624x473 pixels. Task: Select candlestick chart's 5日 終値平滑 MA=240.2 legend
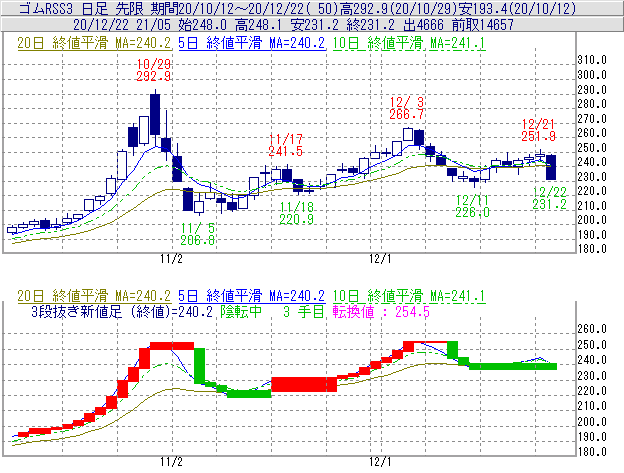tap(252, 43)
